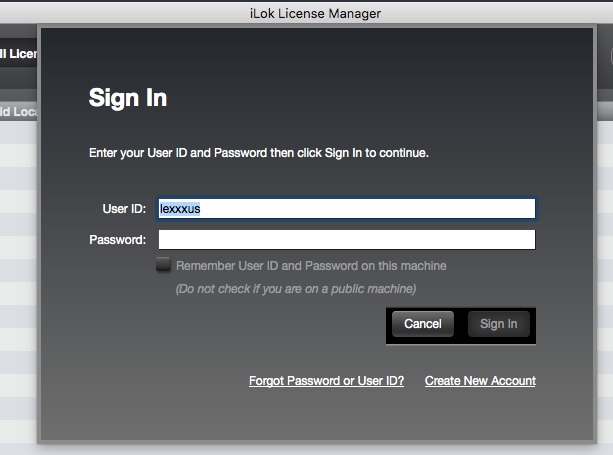
Task: Open the Create New Account link
Action: tap(480, 381)
